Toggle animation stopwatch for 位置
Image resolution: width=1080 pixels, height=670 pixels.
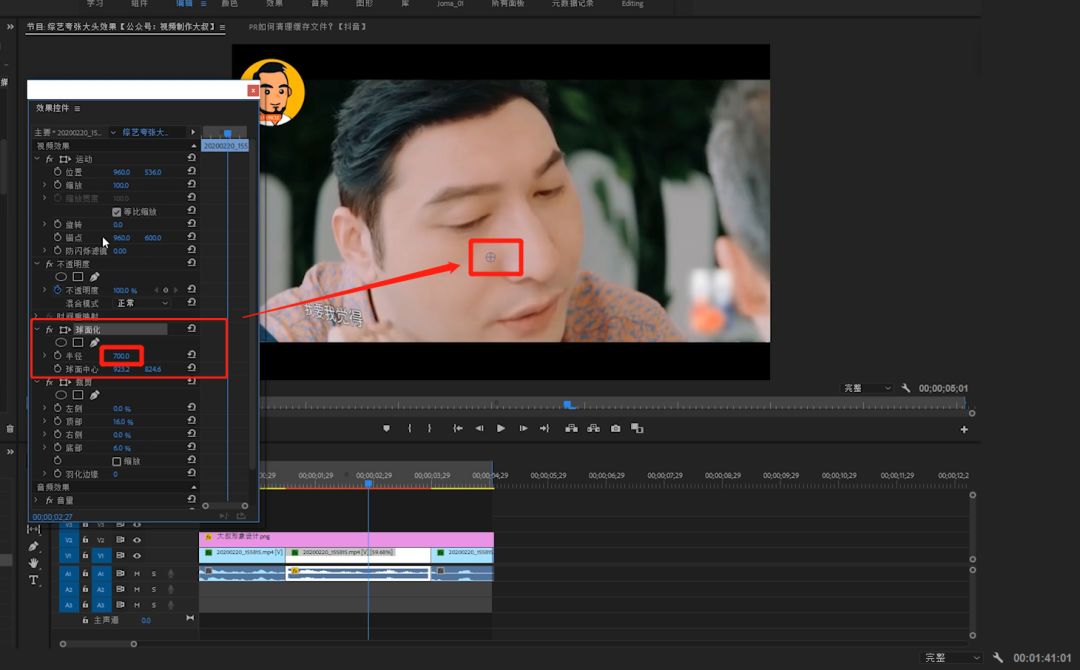(58, 171)
